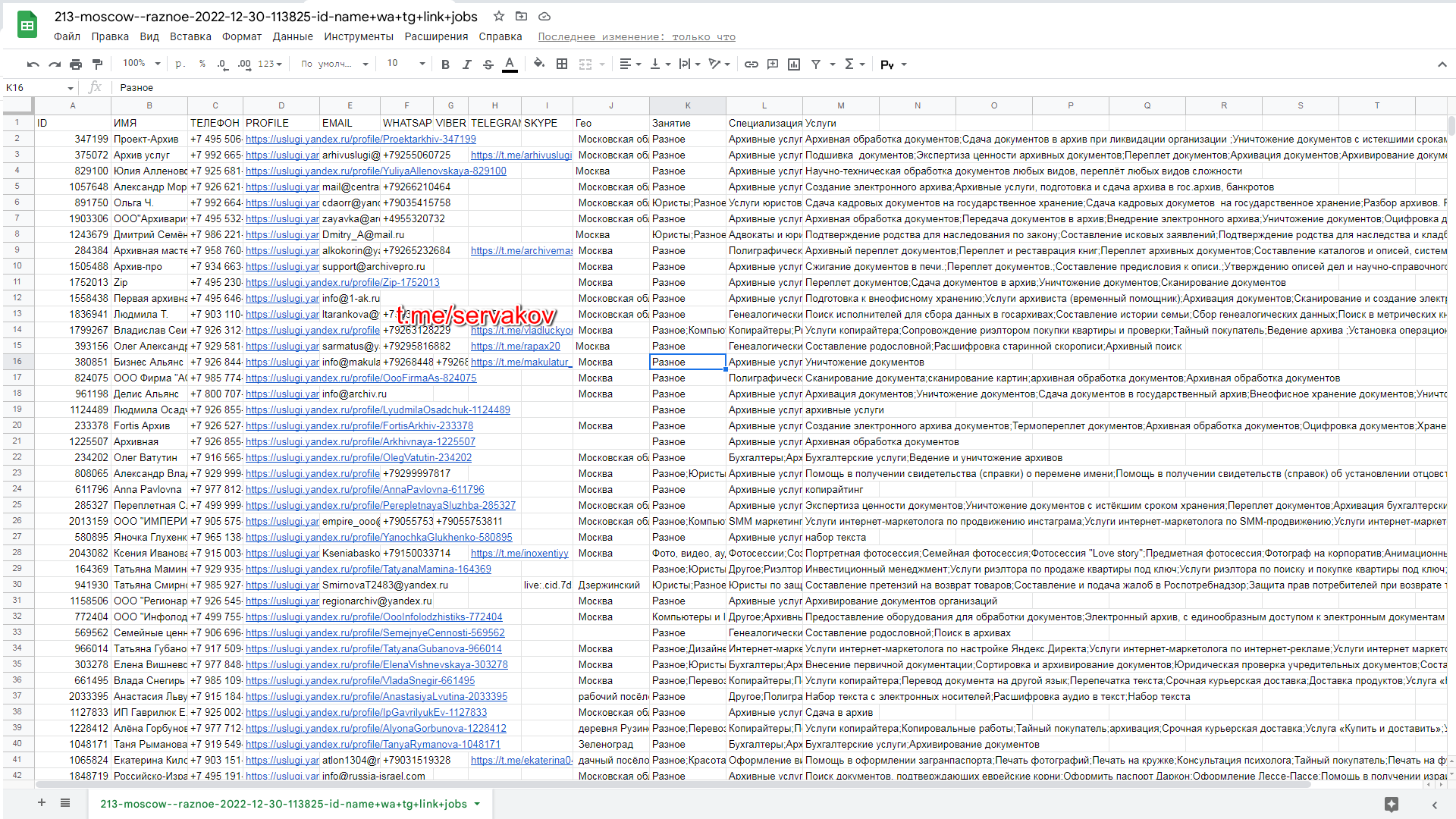
Task: Open the font family dropdown
Action: (x=334, y=64)
